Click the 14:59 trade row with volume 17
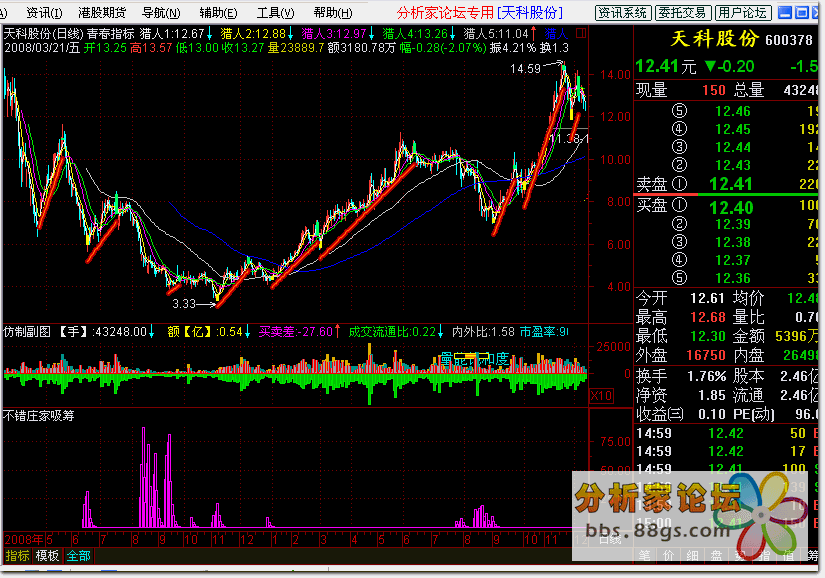The height and width of the screenshot is (578, 825). [x=727, y=451]
